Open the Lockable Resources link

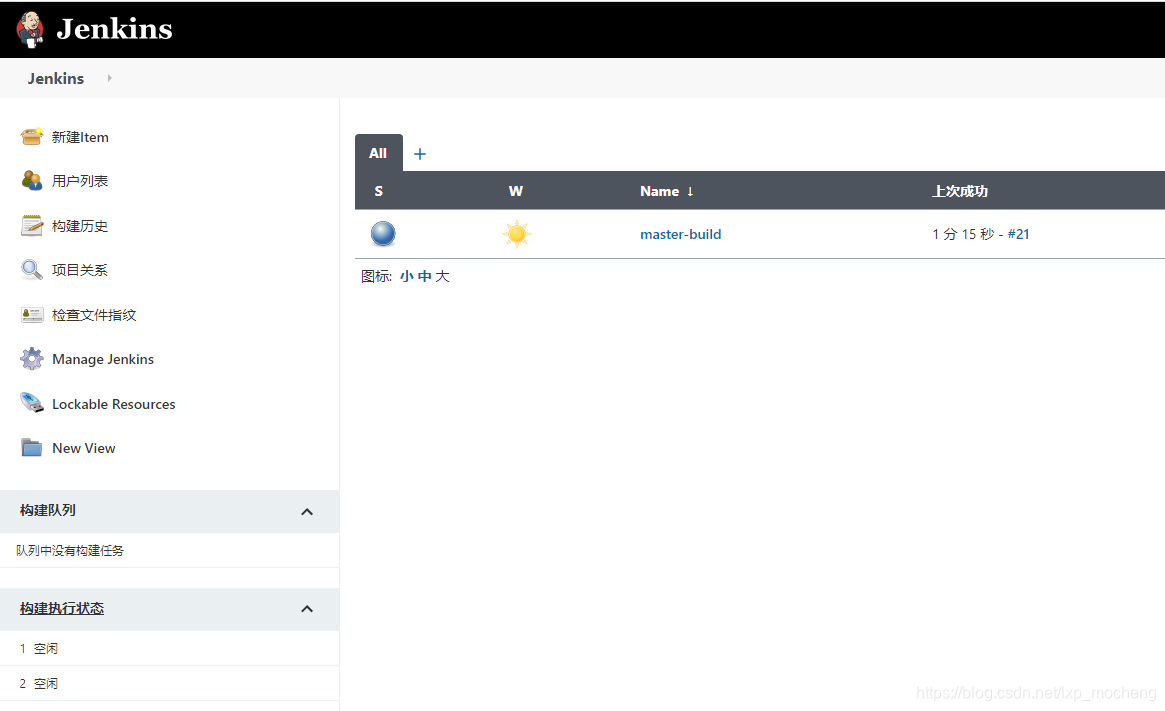[x=114, y=404]
